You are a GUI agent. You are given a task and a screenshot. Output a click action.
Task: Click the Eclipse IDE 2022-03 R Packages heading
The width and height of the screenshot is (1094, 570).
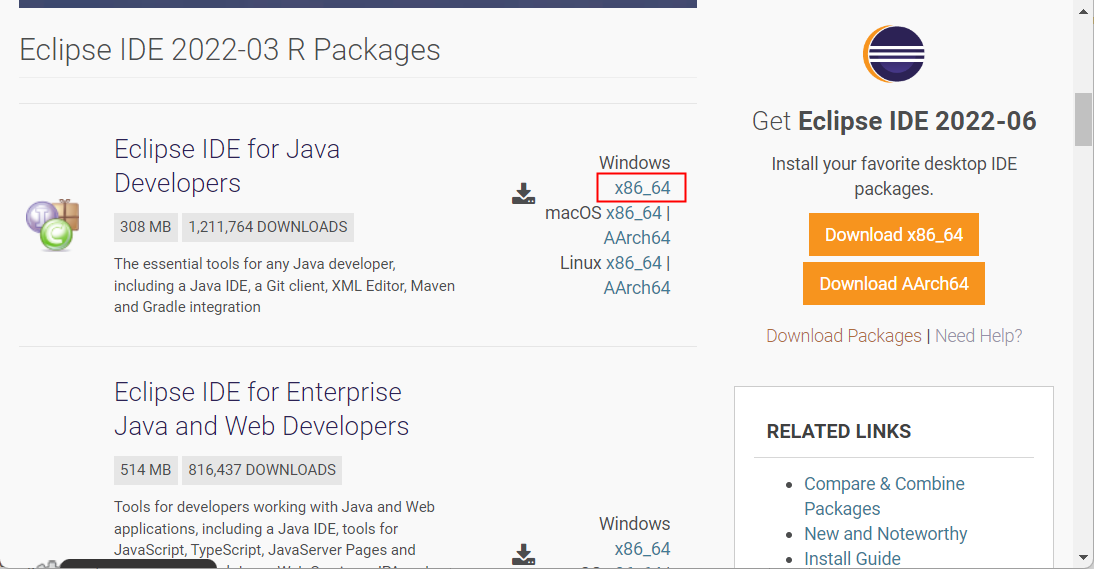click(x=230, y=50)
